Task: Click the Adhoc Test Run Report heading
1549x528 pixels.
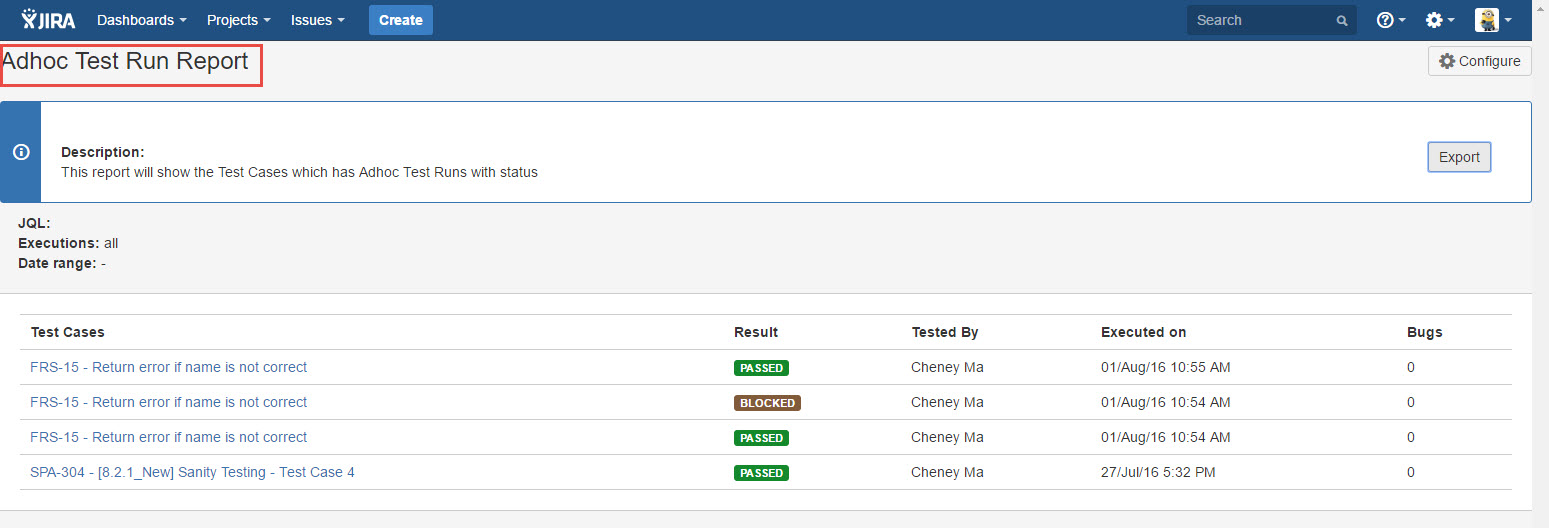Action: (126, 62)
